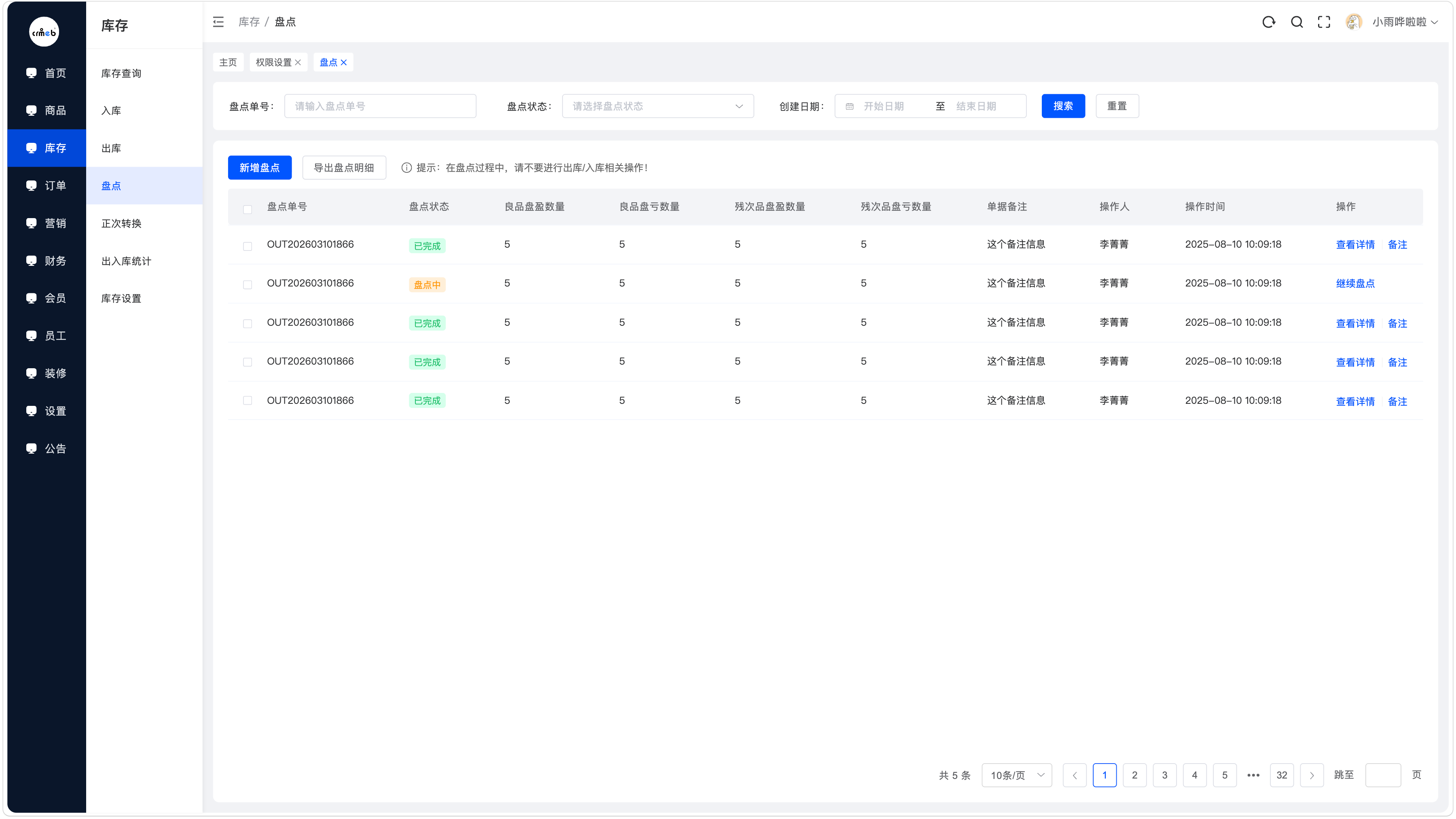Click the 导出盘点明细 button
Viewport: 1456px width, 819px height.
pyautogui.click(x=344, y=168)
